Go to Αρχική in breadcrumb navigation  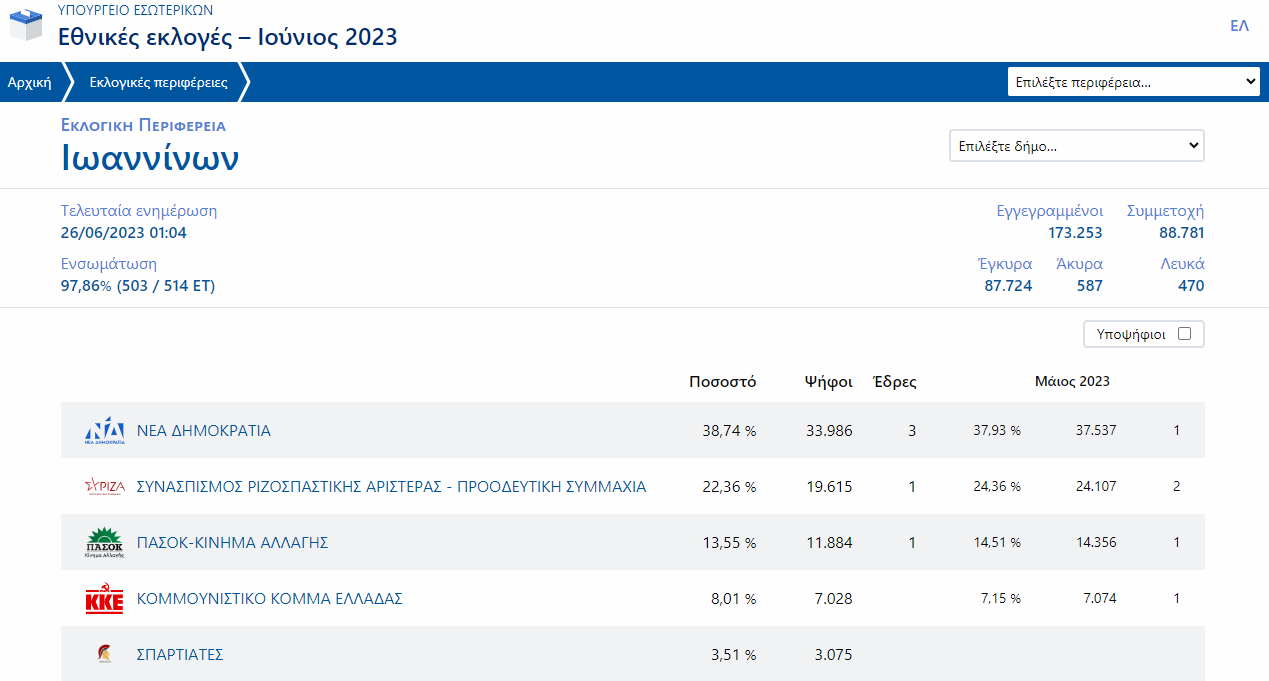click(x=30, y=82)
